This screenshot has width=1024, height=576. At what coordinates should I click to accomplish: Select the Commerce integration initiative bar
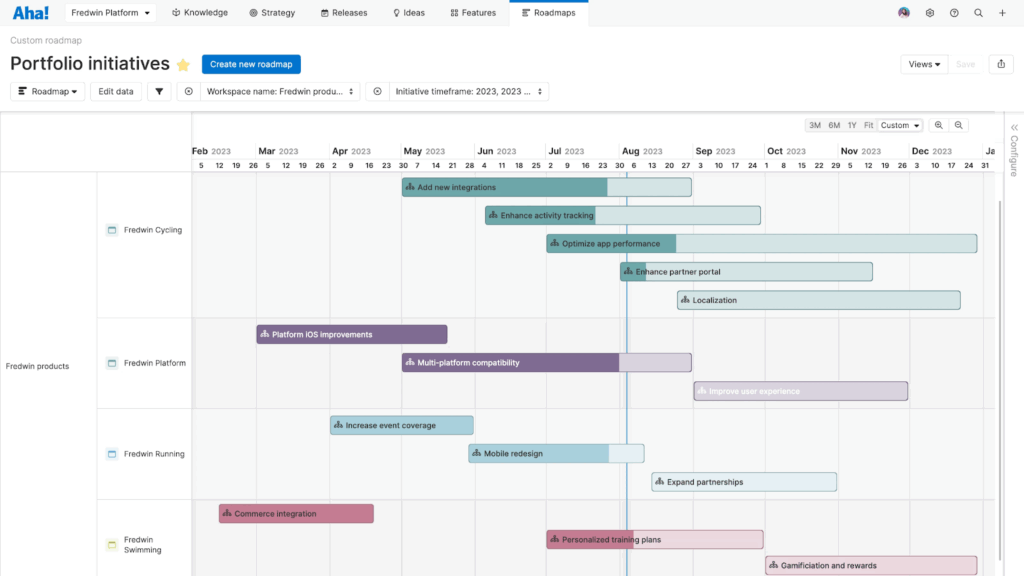coord(296,514)
